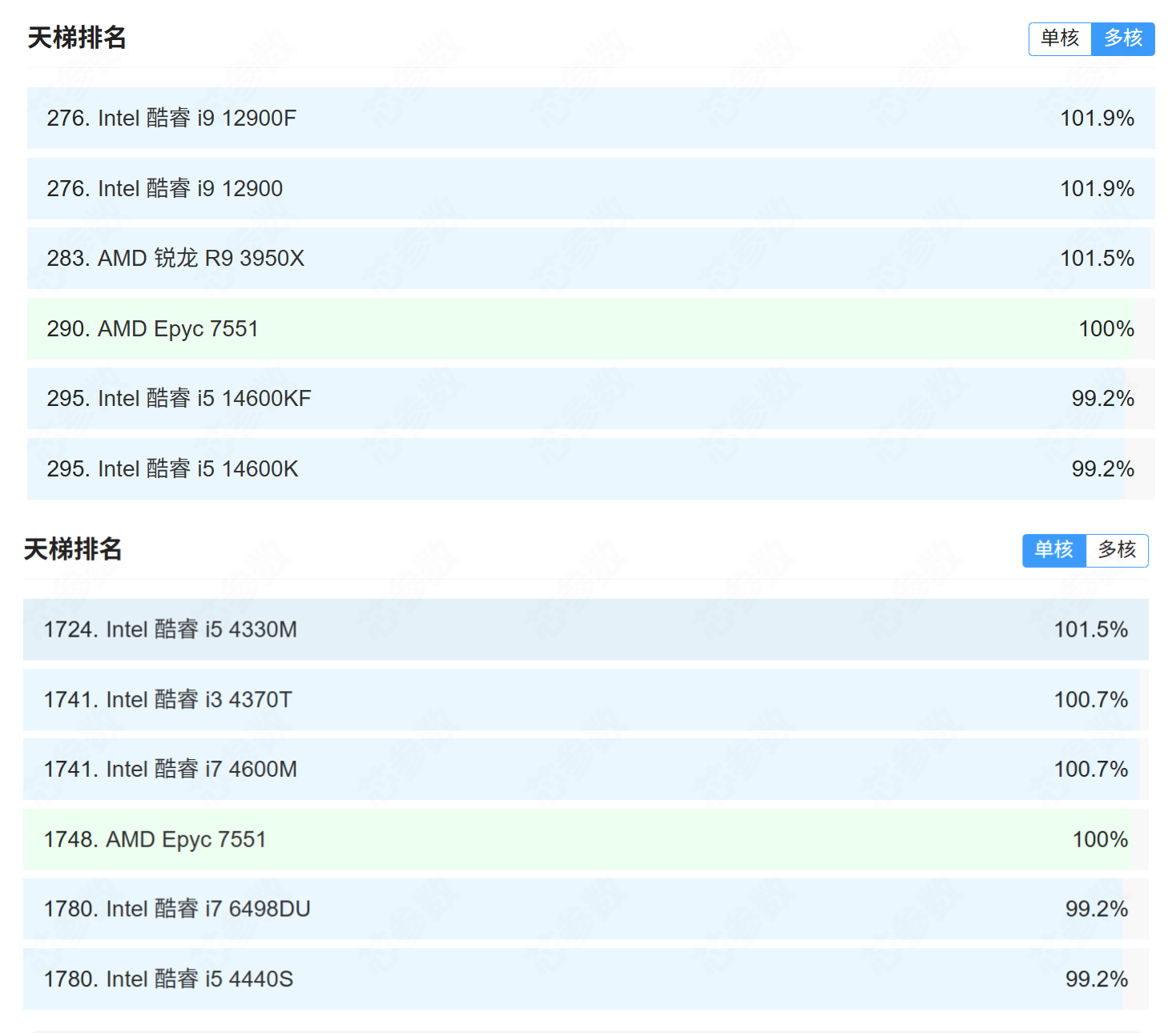This screenshot has width=1176, height=1033.
Task: Select 单核 in the bottom ranking section
Action: click(1053, 550)
